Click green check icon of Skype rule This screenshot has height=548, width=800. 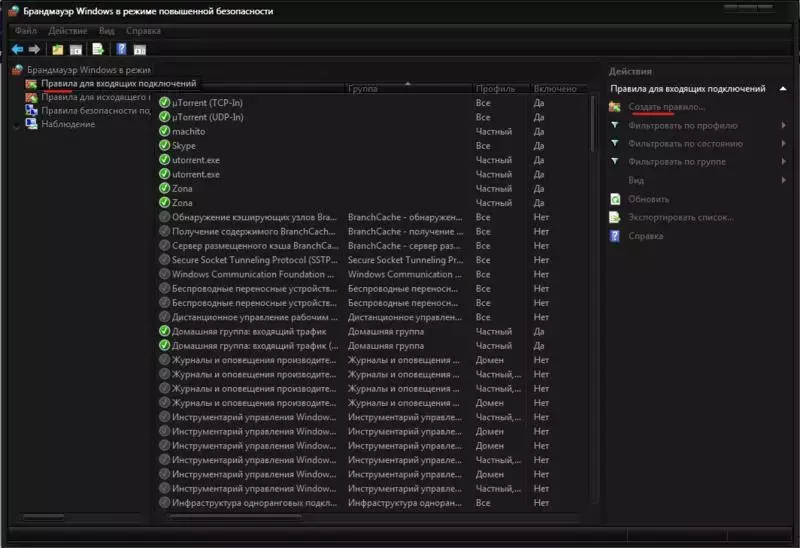(164, 145)
